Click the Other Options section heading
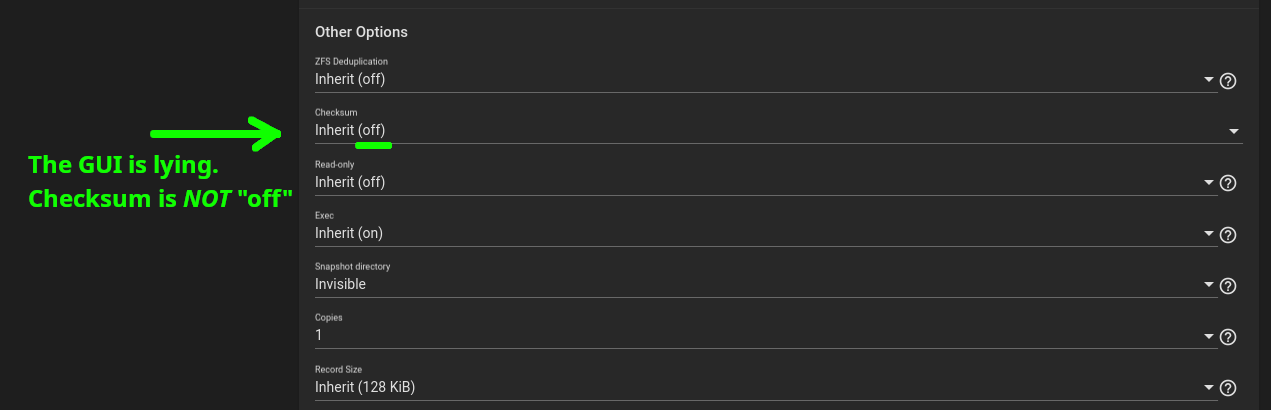The image size is (1271, 410). (361, 32)
